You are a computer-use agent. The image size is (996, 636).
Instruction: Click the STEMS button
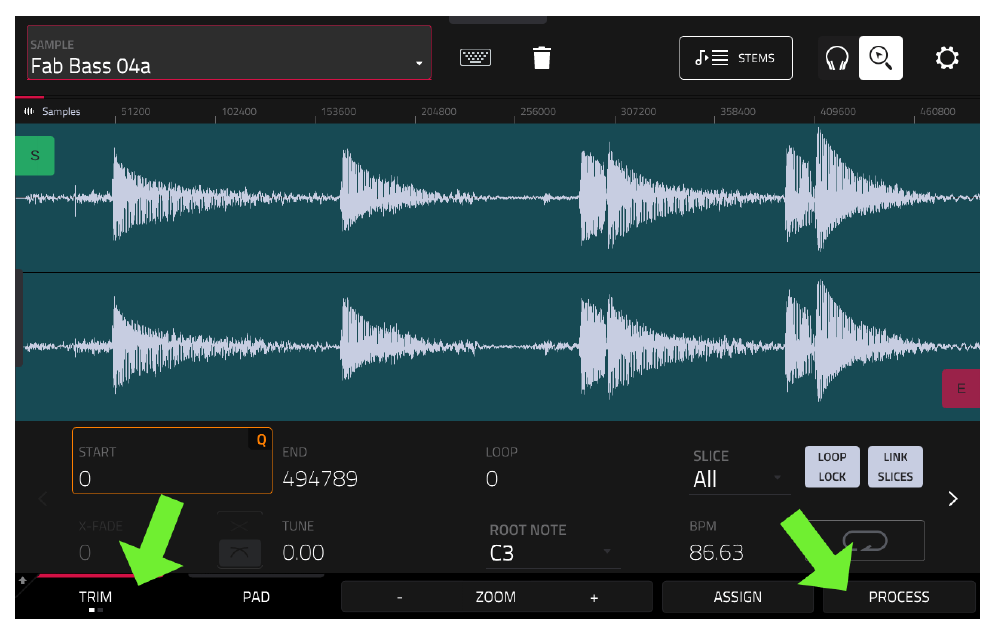click(x=736, y=58)
